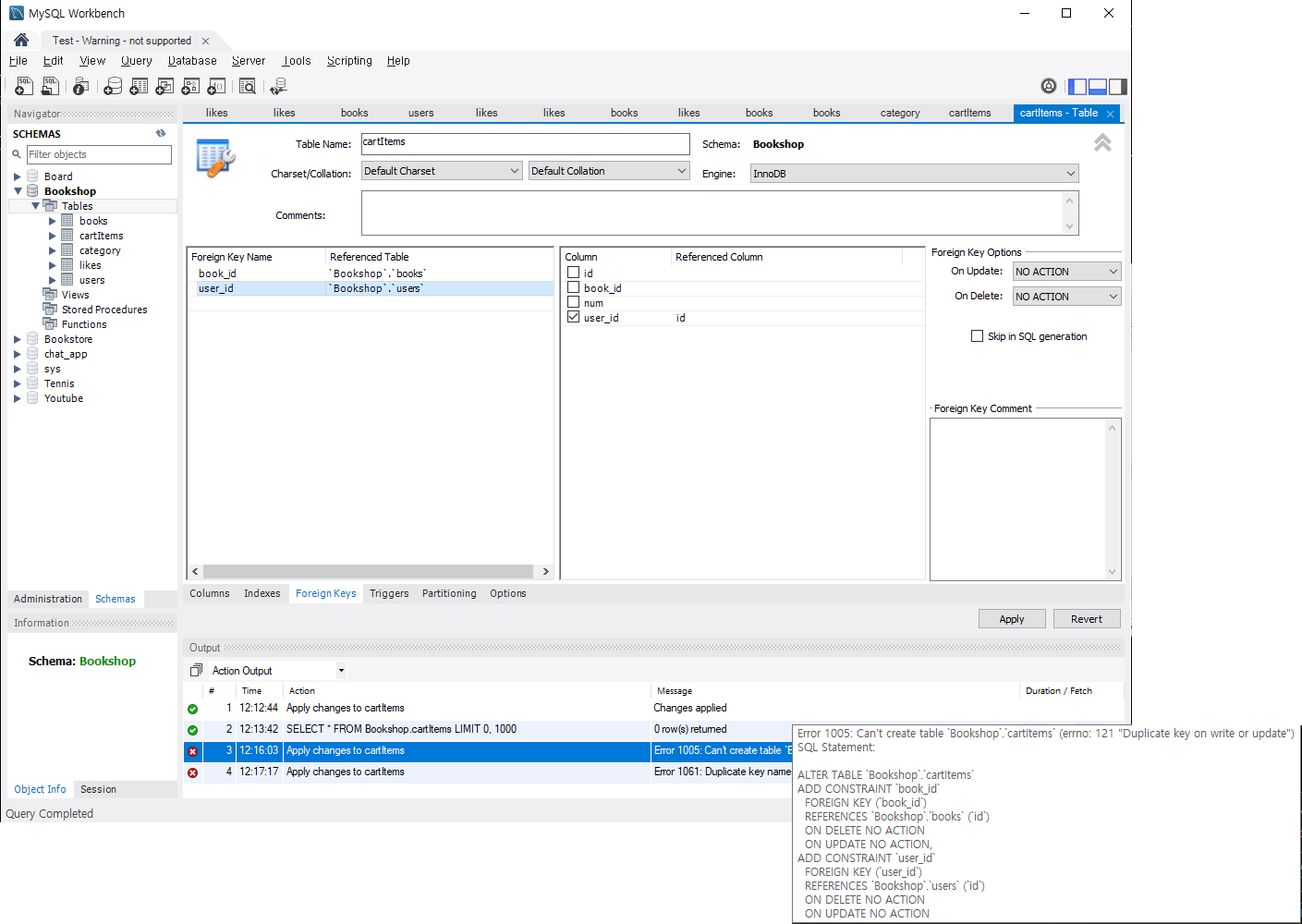Click the books table icon in the tree
Image resolution: width=1302 pixels, height=924 pixels.
coord(67,221)
